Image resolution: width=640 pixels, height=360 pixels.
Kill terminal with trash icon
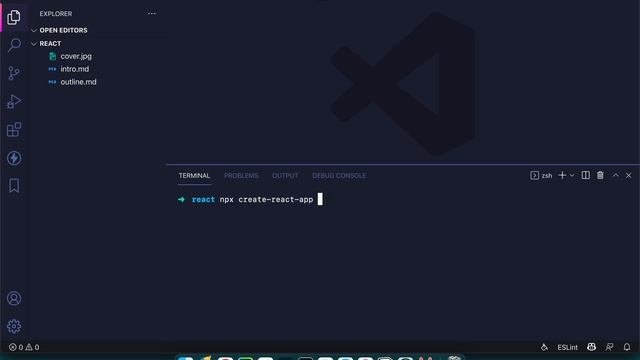pos(600,175)
